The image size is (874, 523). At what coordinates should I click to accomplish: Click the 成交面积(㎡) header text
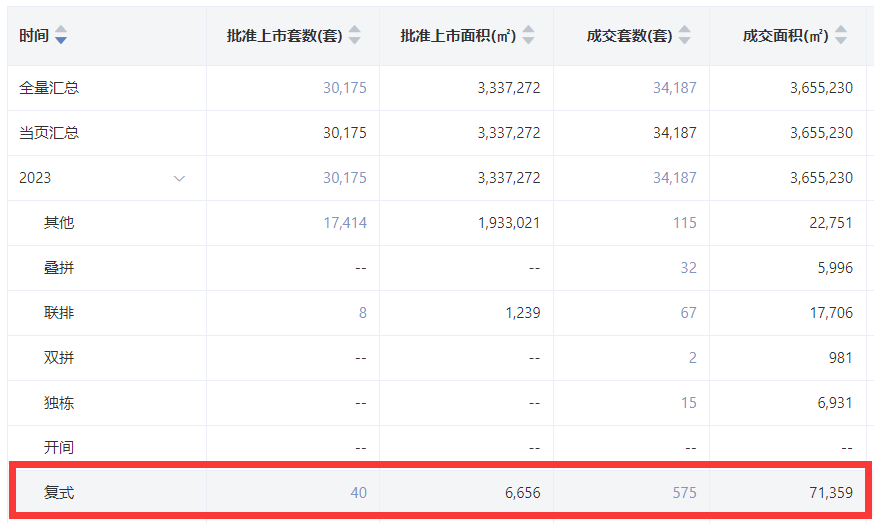(x=785, y=36)
